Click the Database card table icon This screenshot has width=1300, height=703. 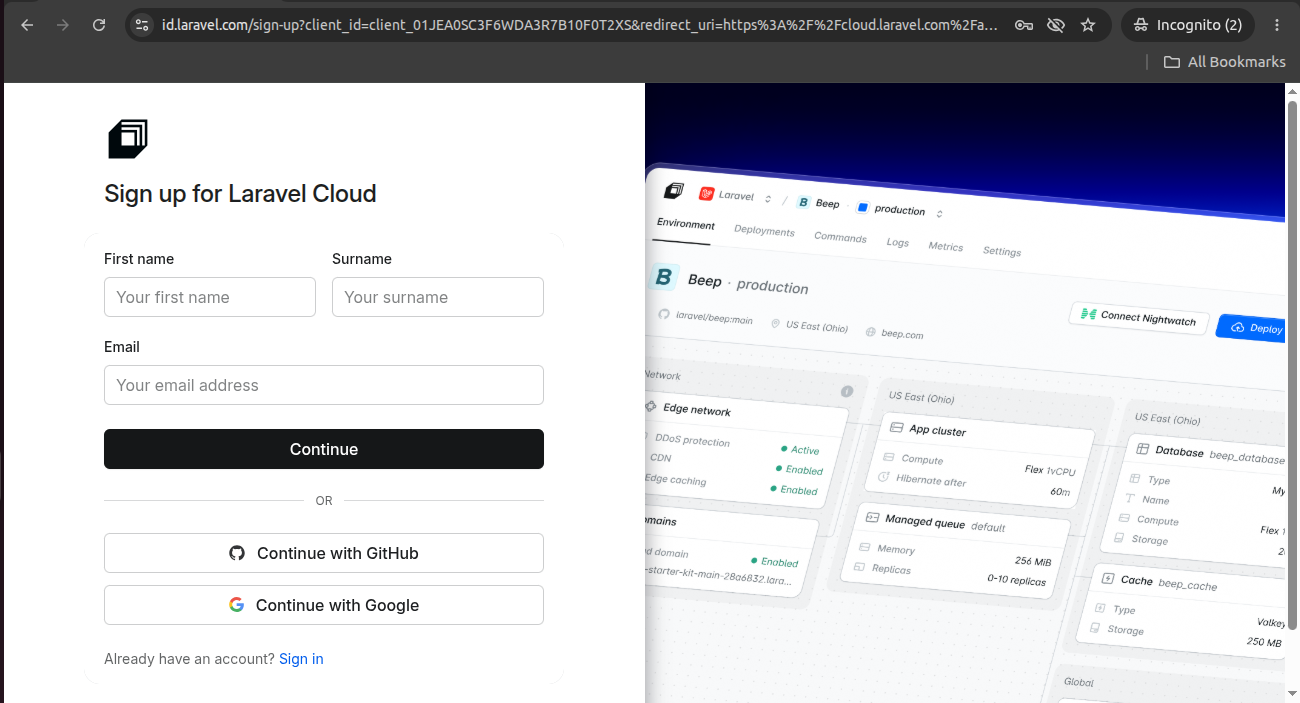coord(1144,449)
